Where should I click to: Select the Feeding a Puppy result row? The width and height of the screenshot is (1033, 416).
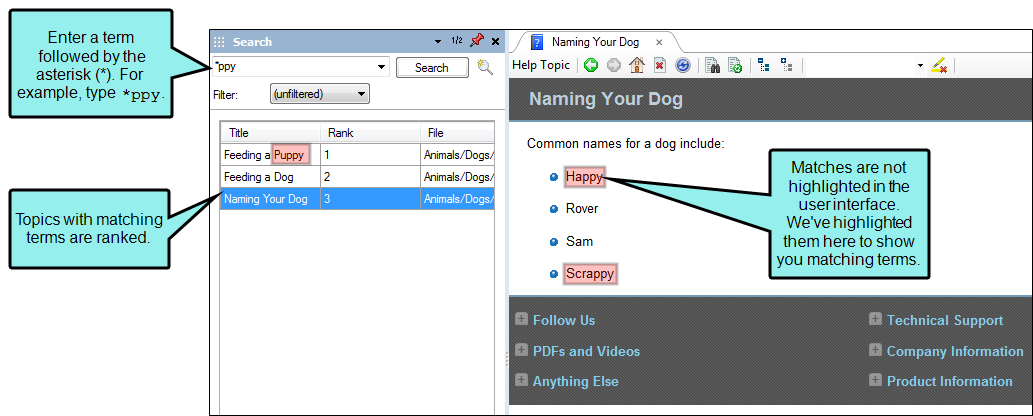coord(357,156)
